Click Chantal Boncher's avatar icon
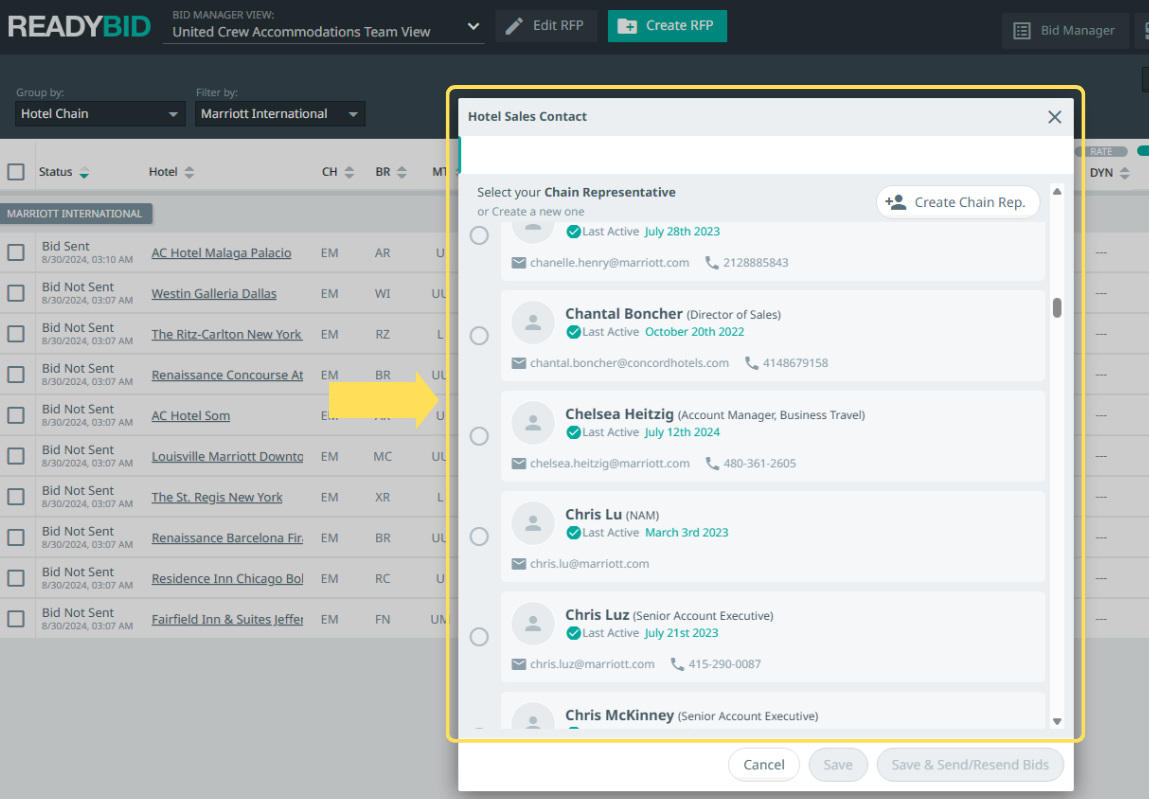The image size is (1149, 799). 533,322
